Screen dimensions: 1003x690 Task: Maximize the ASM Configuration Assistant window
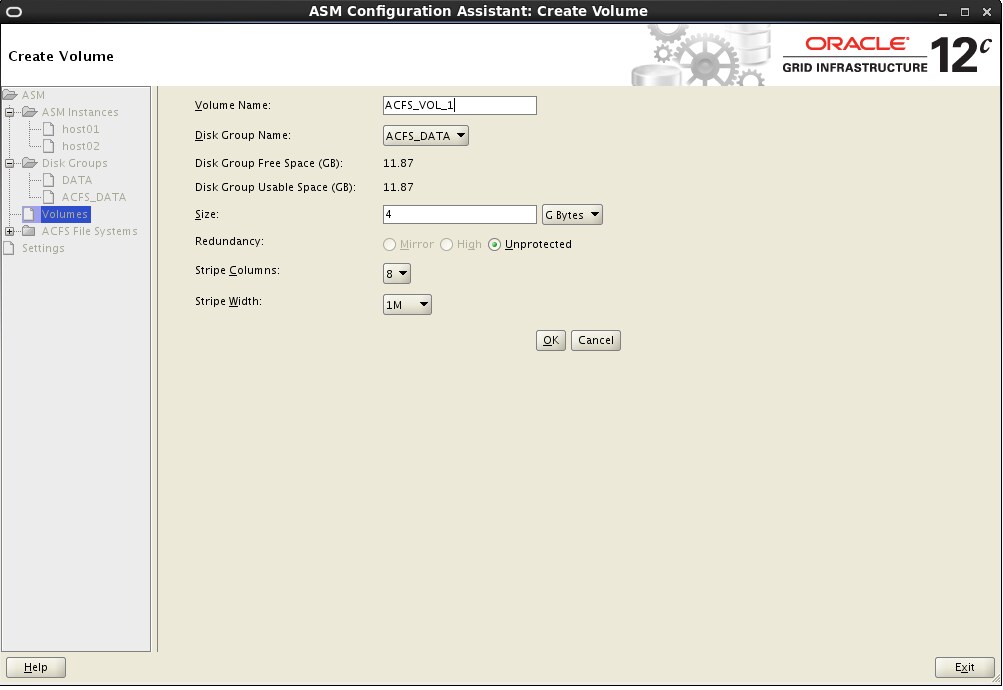point(965,12)
